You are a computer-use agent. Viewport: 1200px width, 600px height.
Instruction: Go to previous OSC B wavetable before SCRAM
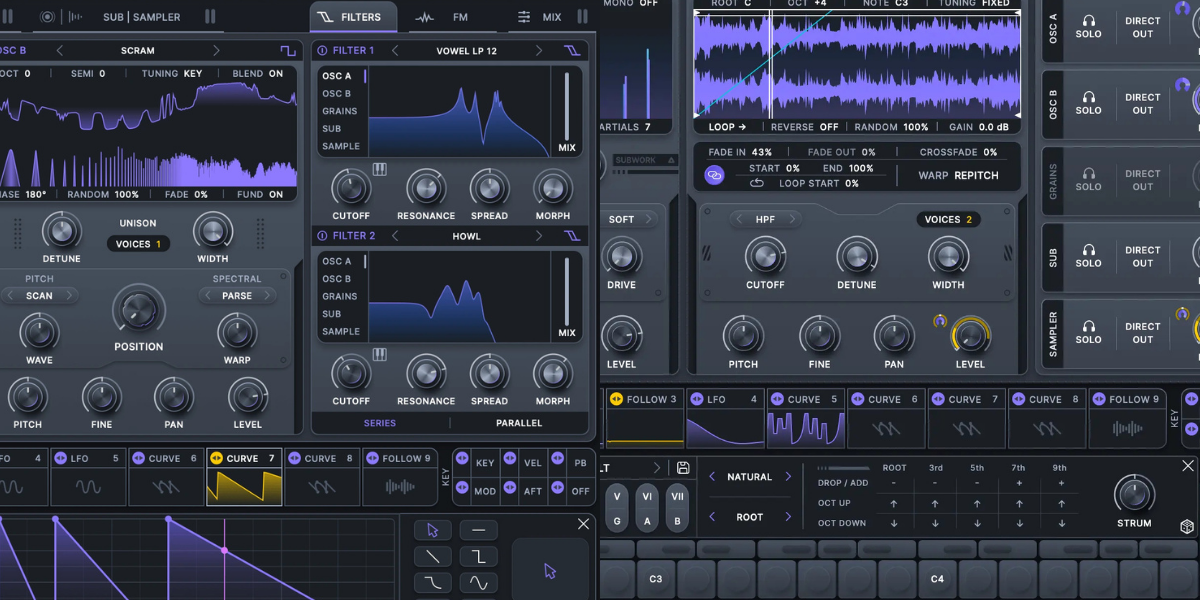(x=59, y=50)
